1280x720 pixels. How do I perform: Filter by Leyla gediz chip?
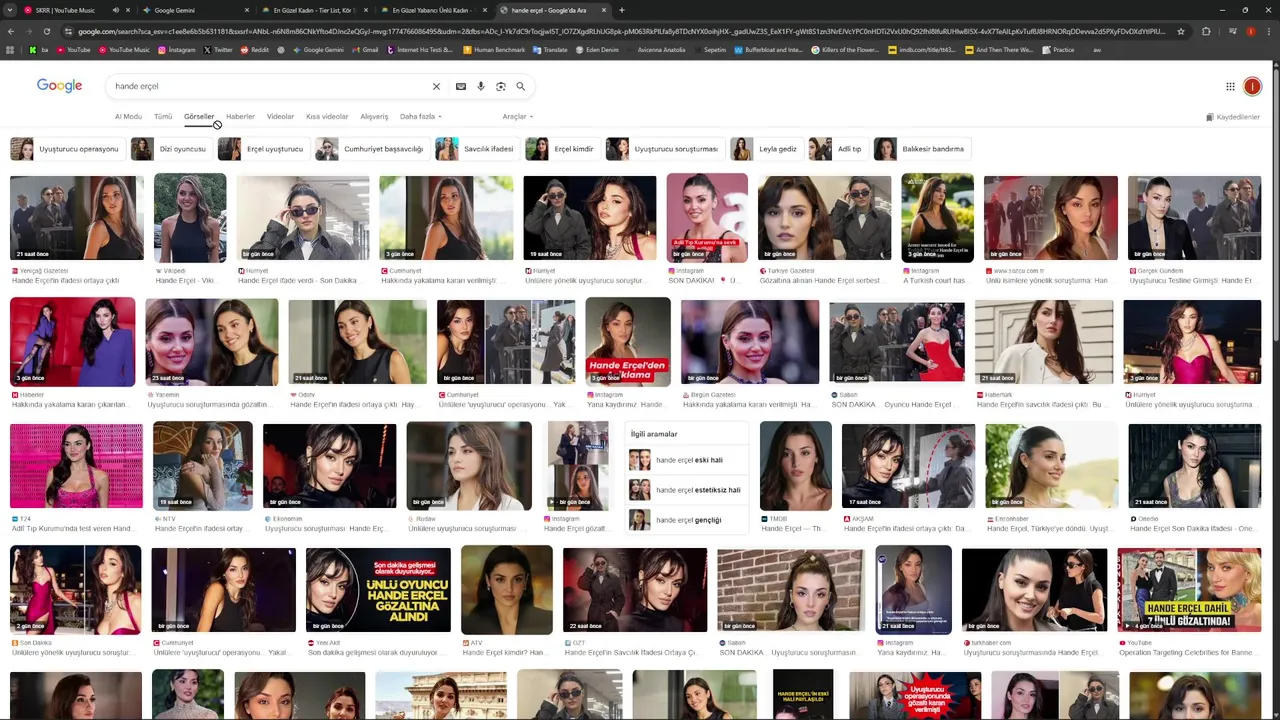tap(767, 149)
